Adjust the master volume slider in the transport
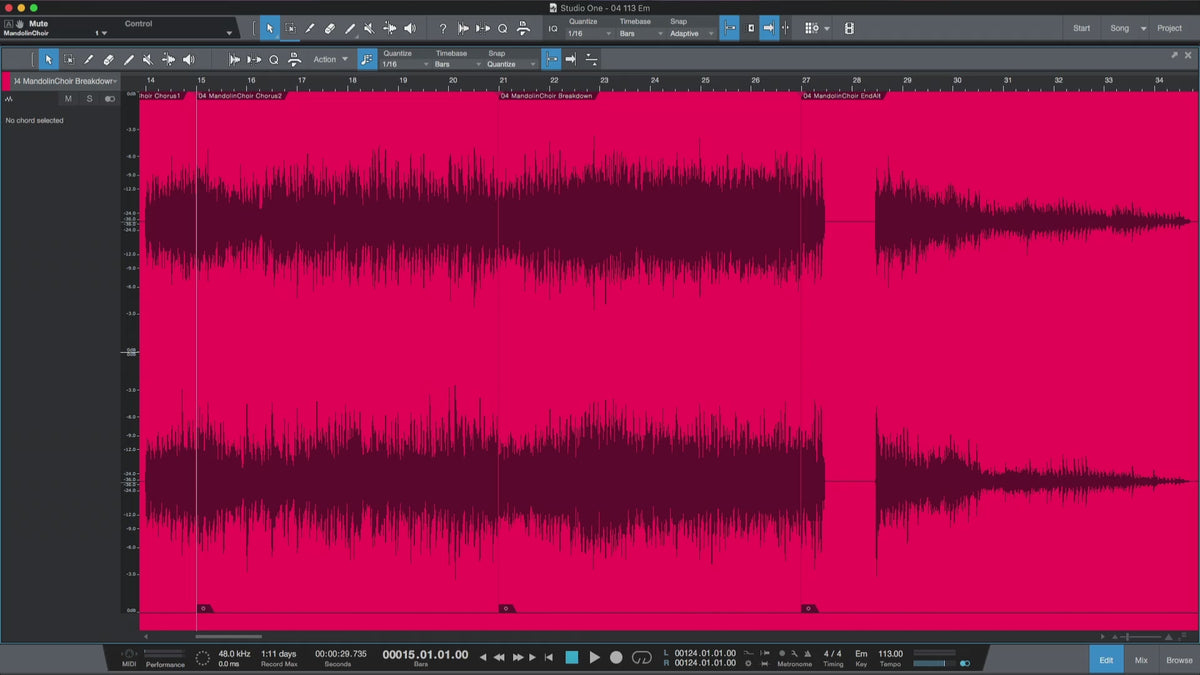The width and height of the screenshot is (1200, 675). coord(933,663)
